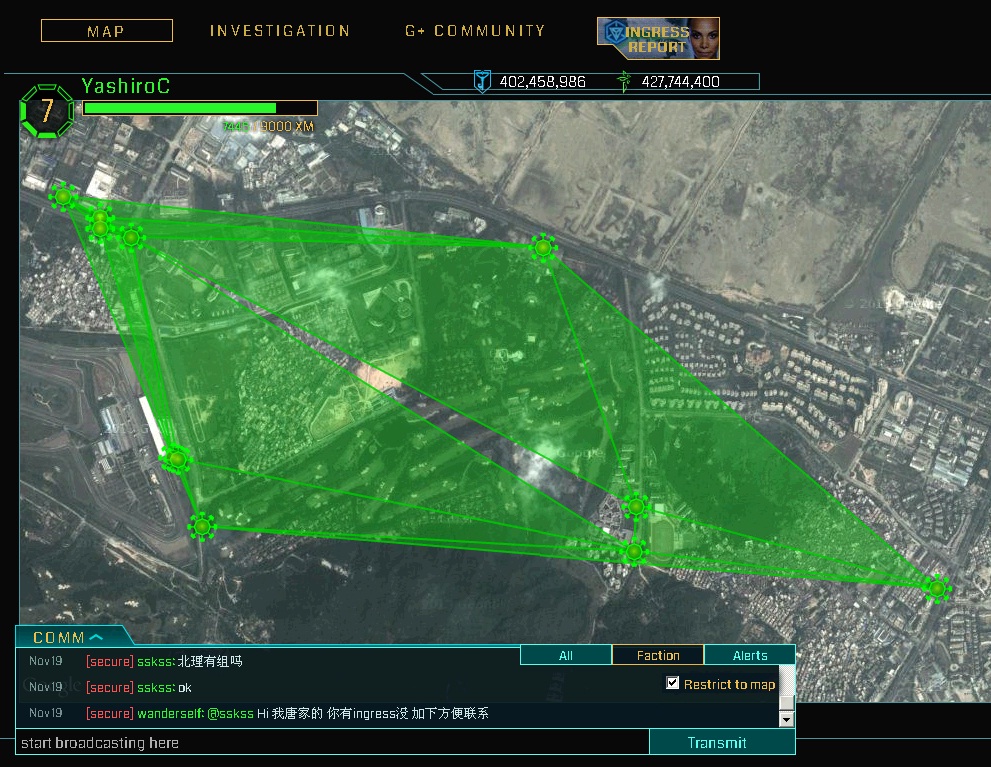The width and height of the screenshot is (991, 767).
Task: Select the lower portal near the stadium
Action: click(x=635, y=552)
